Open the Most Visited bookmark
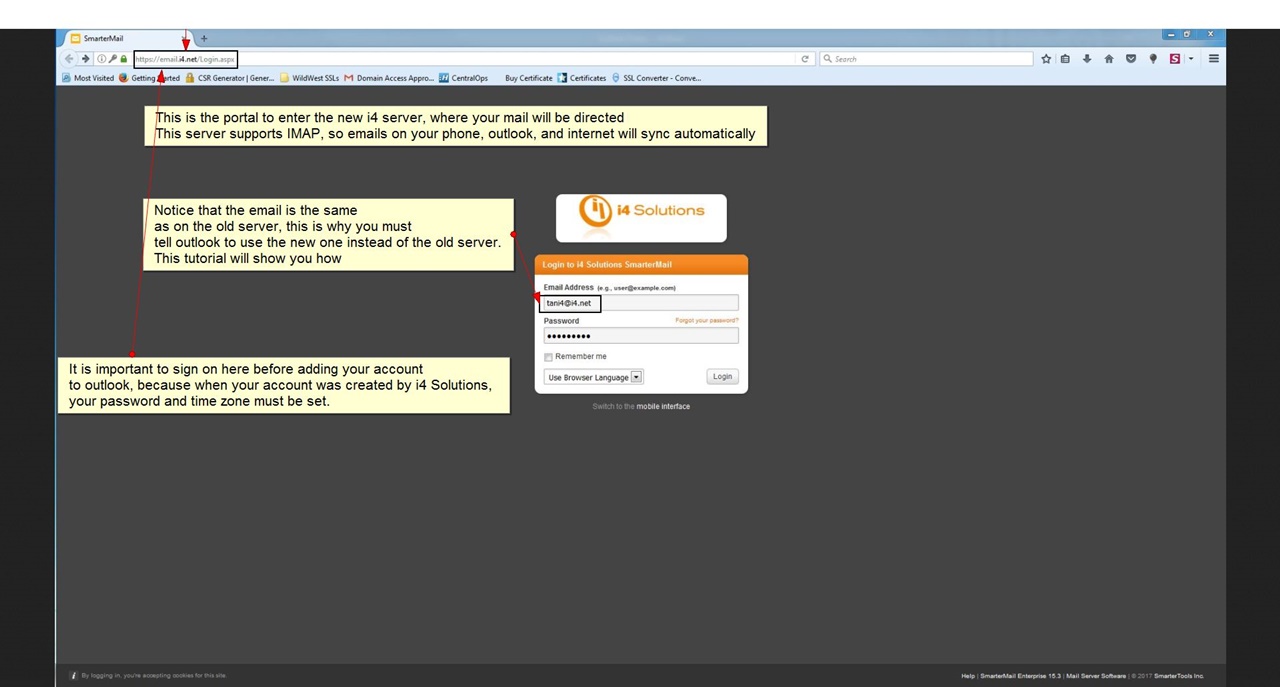The width and height of the screenshot is (1280, 687). click(88, 78)
